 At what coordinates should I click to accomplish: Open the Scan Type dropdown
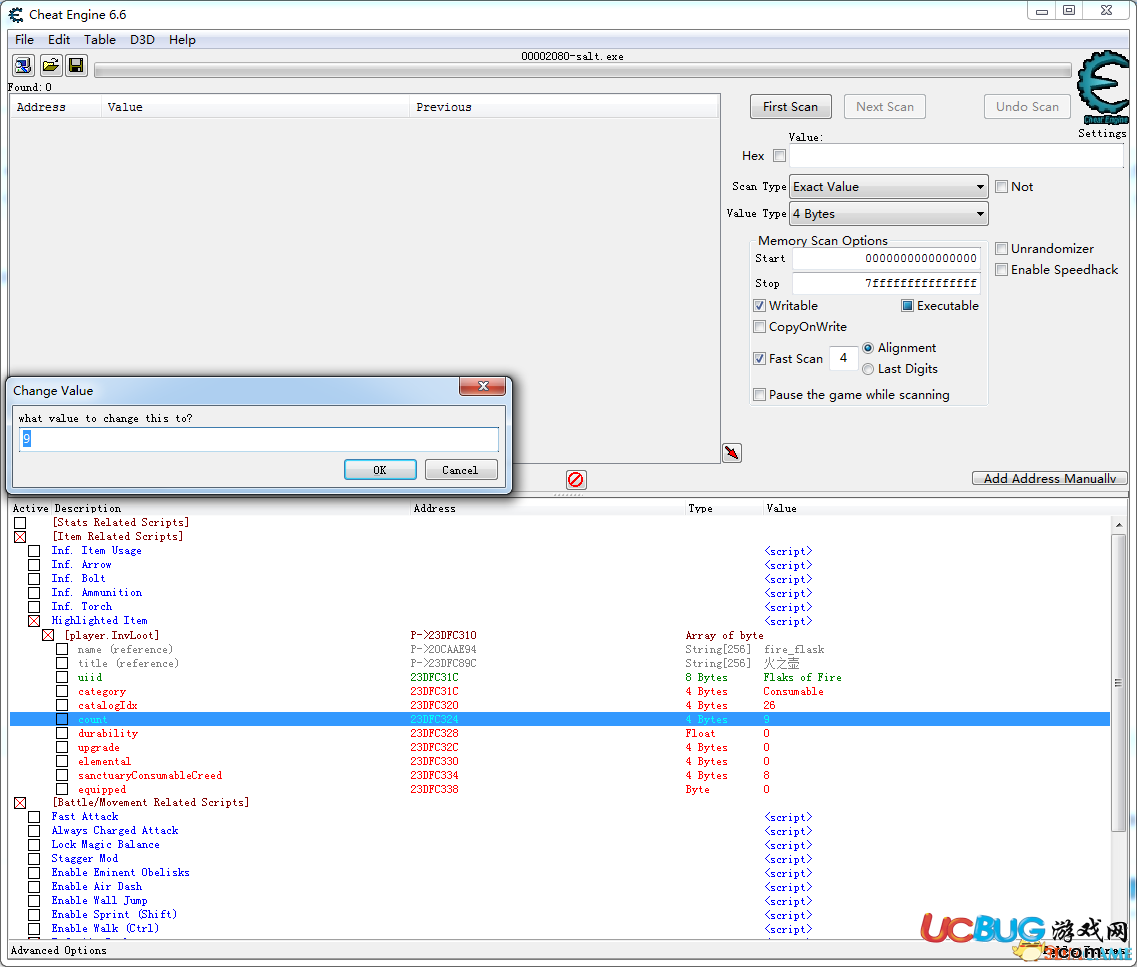click(888, 186)
